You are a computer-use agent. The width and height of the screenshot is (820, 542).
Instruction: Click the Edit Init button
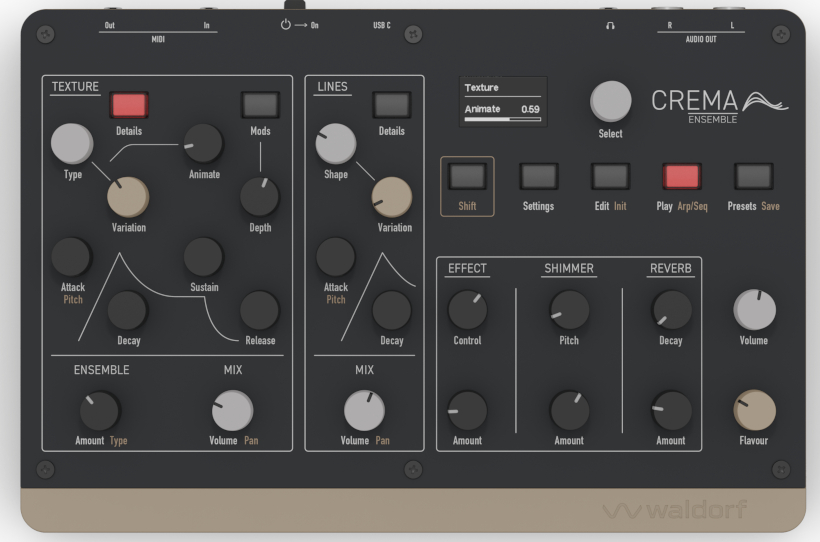coord(610,176)
